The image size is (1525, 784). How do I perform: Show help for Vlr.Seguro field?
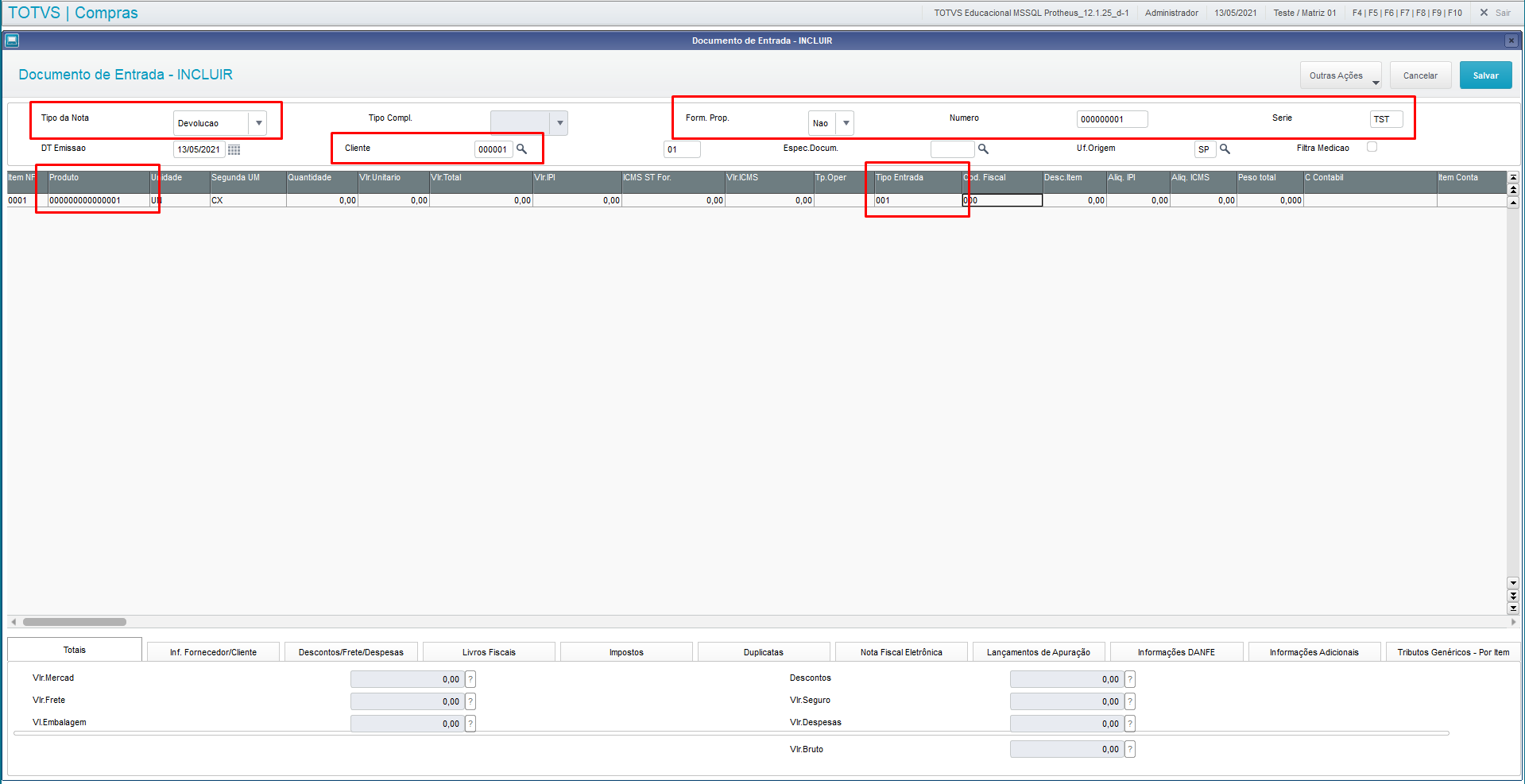click(1130, 701)
